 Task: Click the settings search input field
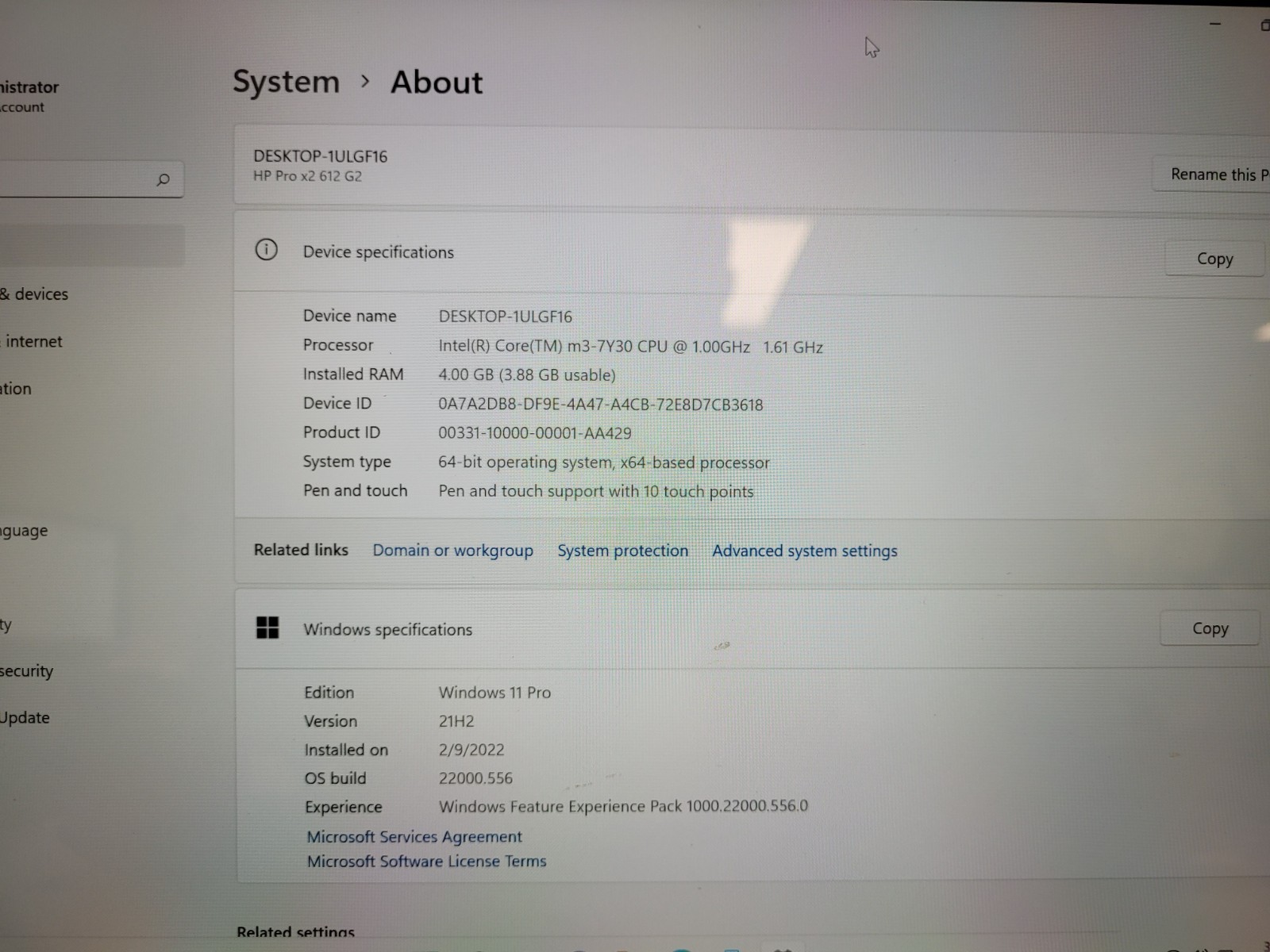[91, 180]
